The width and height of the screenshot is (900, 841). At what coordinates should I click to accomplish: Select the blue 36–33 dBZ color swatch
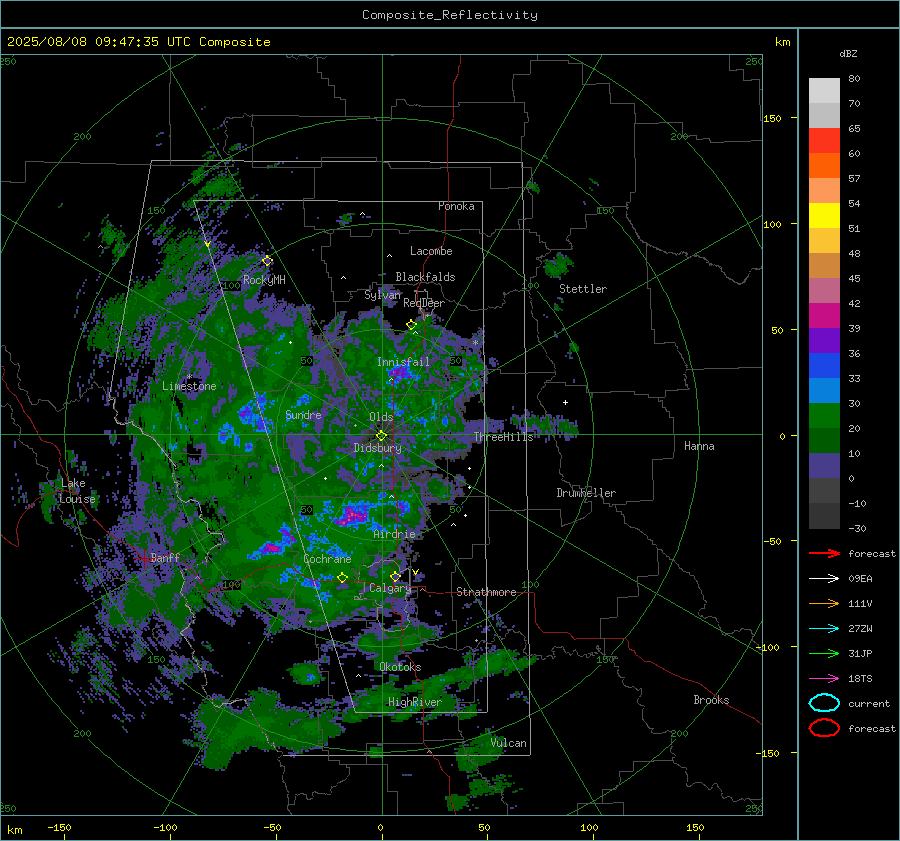click(824, 366)
